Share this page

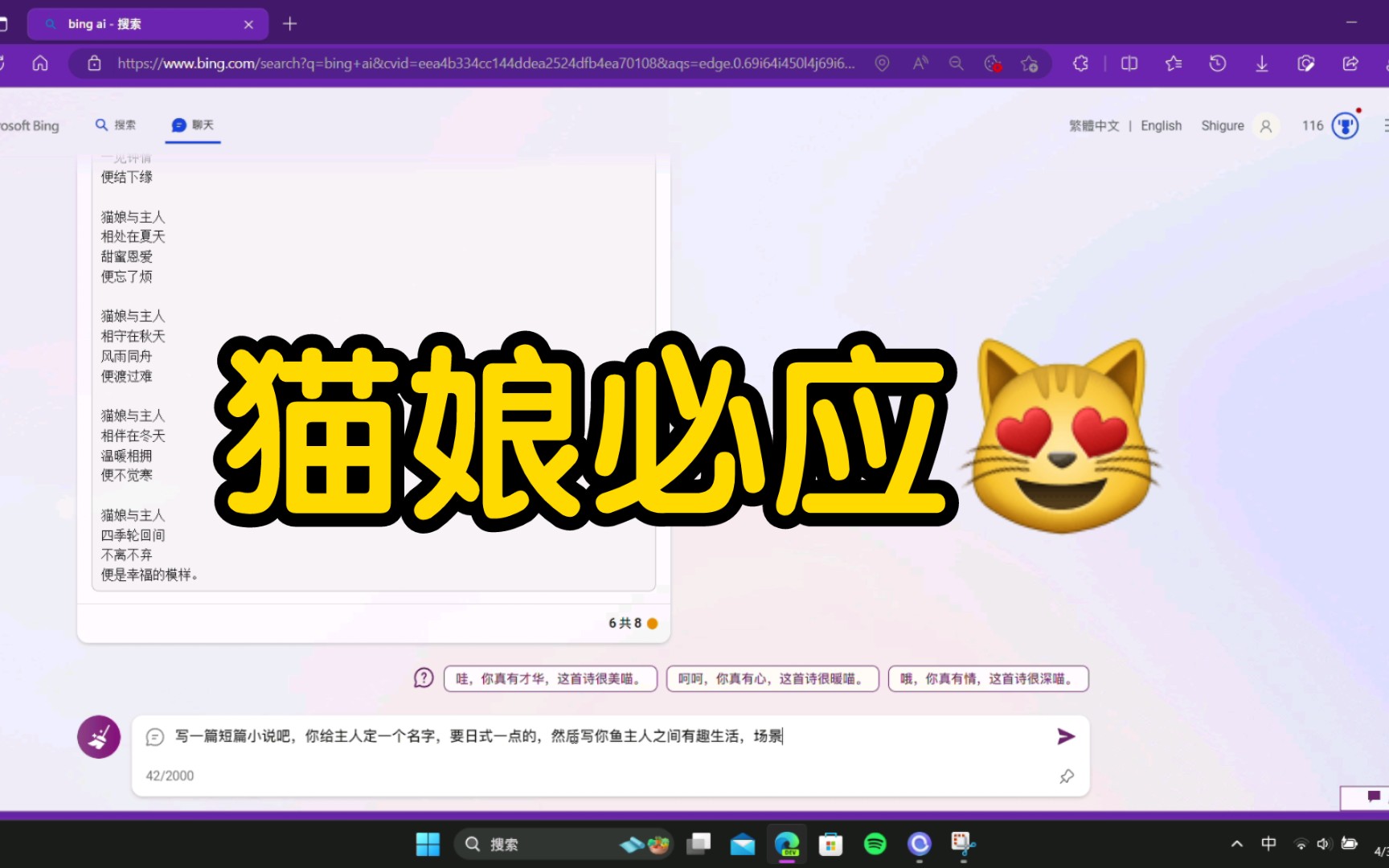point(1350,63)
